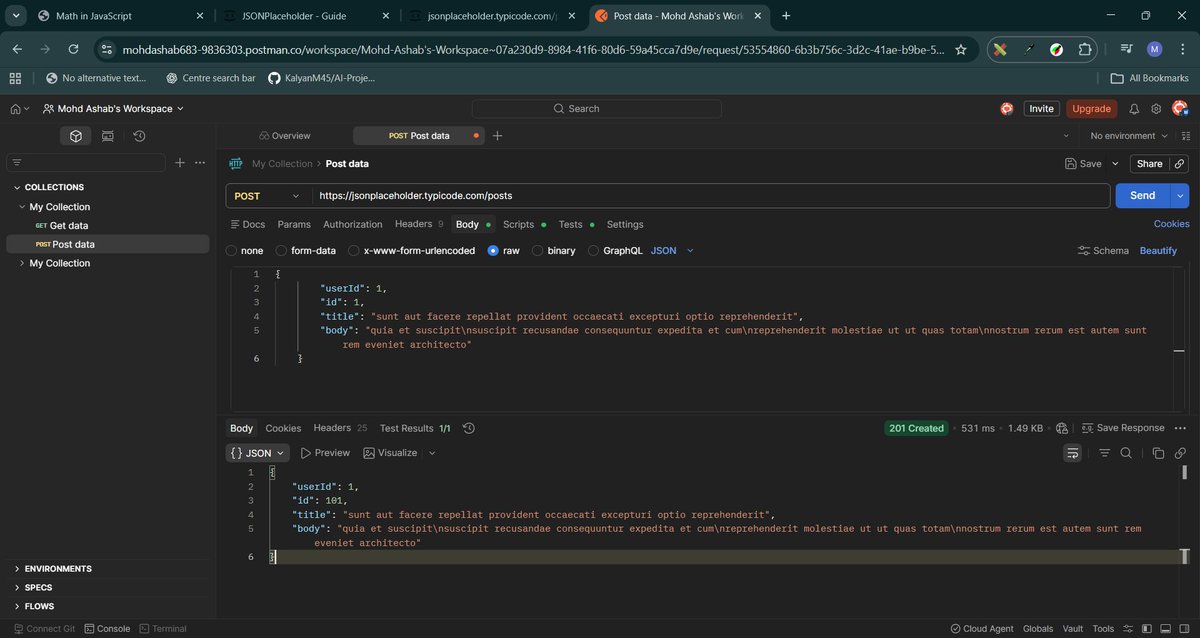Click the sidebar filter icon

(x=18, y=163)
